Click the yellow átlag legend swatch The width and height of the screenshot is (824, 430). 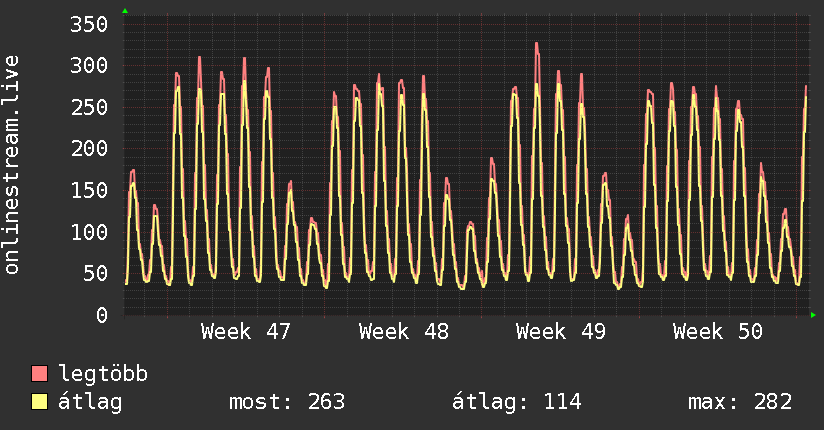(x=39, y=402)
